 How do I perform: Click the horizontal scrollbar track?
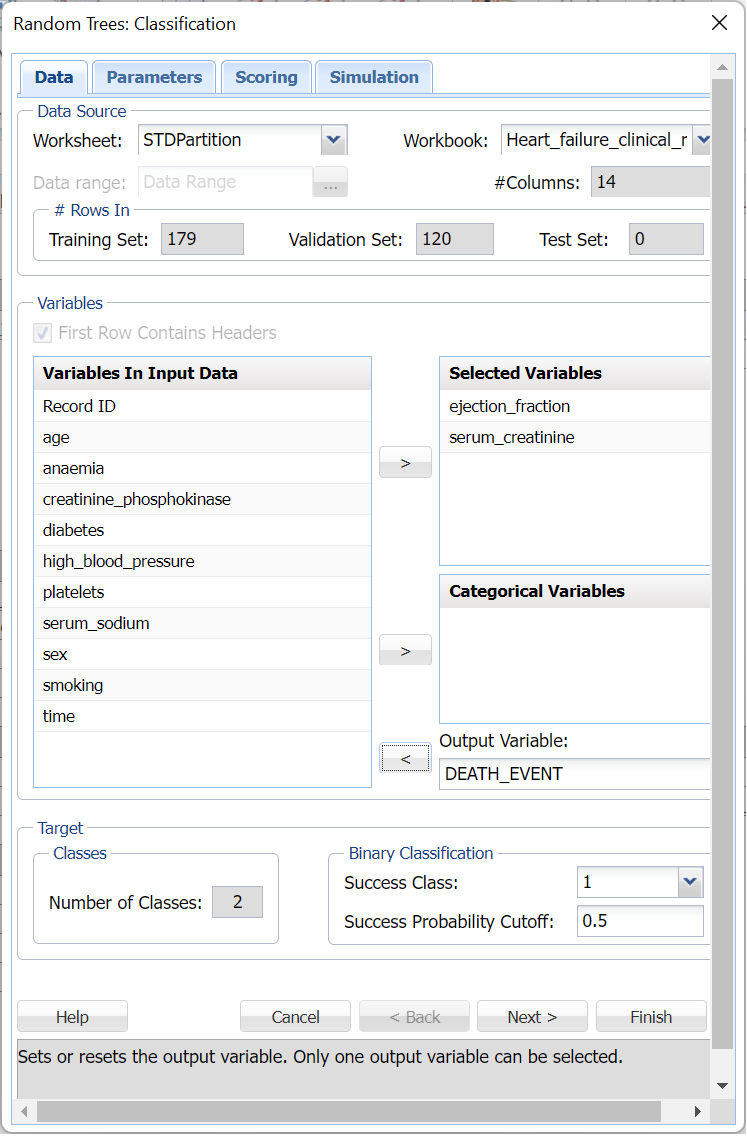[x=675, y=1111]
